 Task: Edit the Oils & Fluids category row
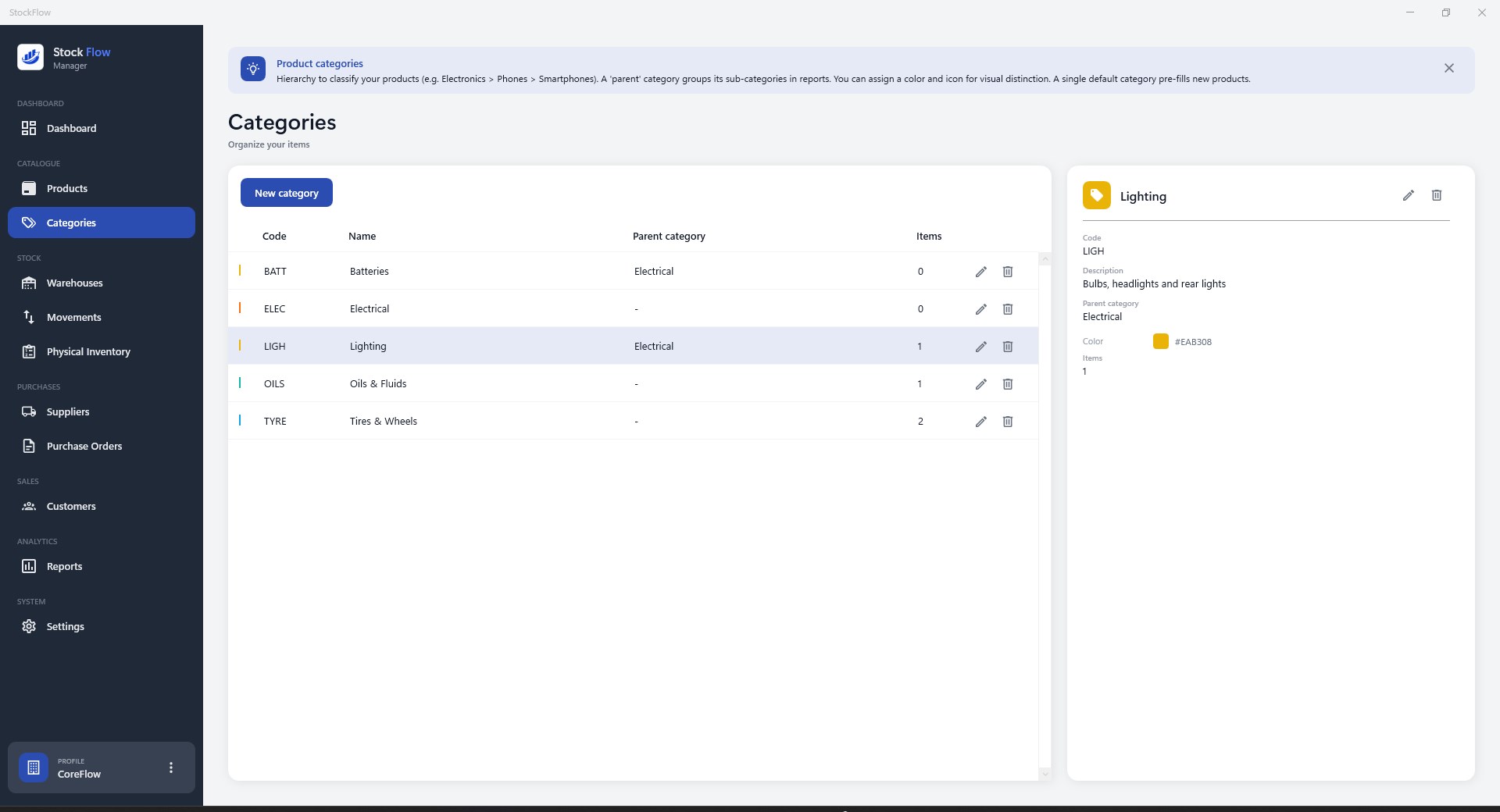coord(981,384)
